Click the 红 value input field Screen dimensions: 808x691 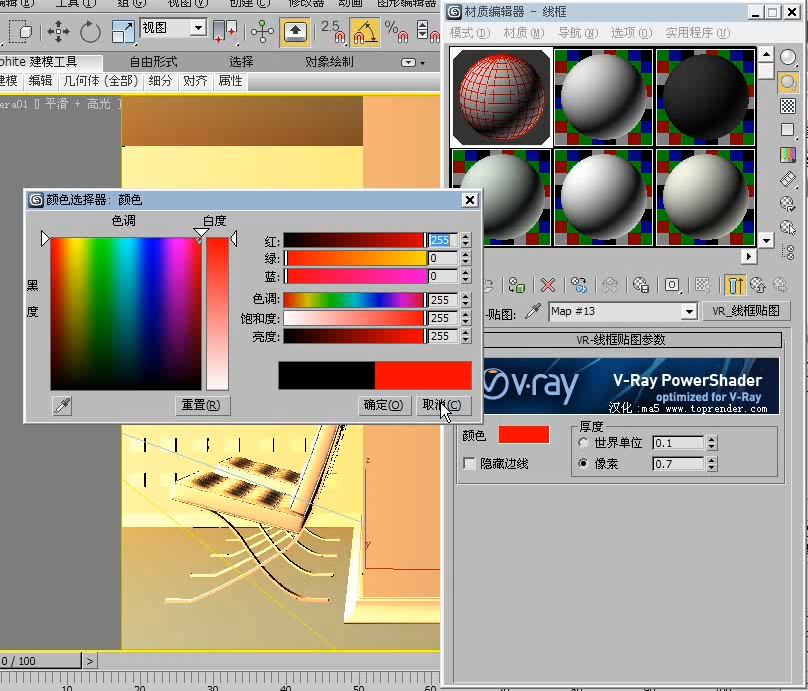point(443,240)
